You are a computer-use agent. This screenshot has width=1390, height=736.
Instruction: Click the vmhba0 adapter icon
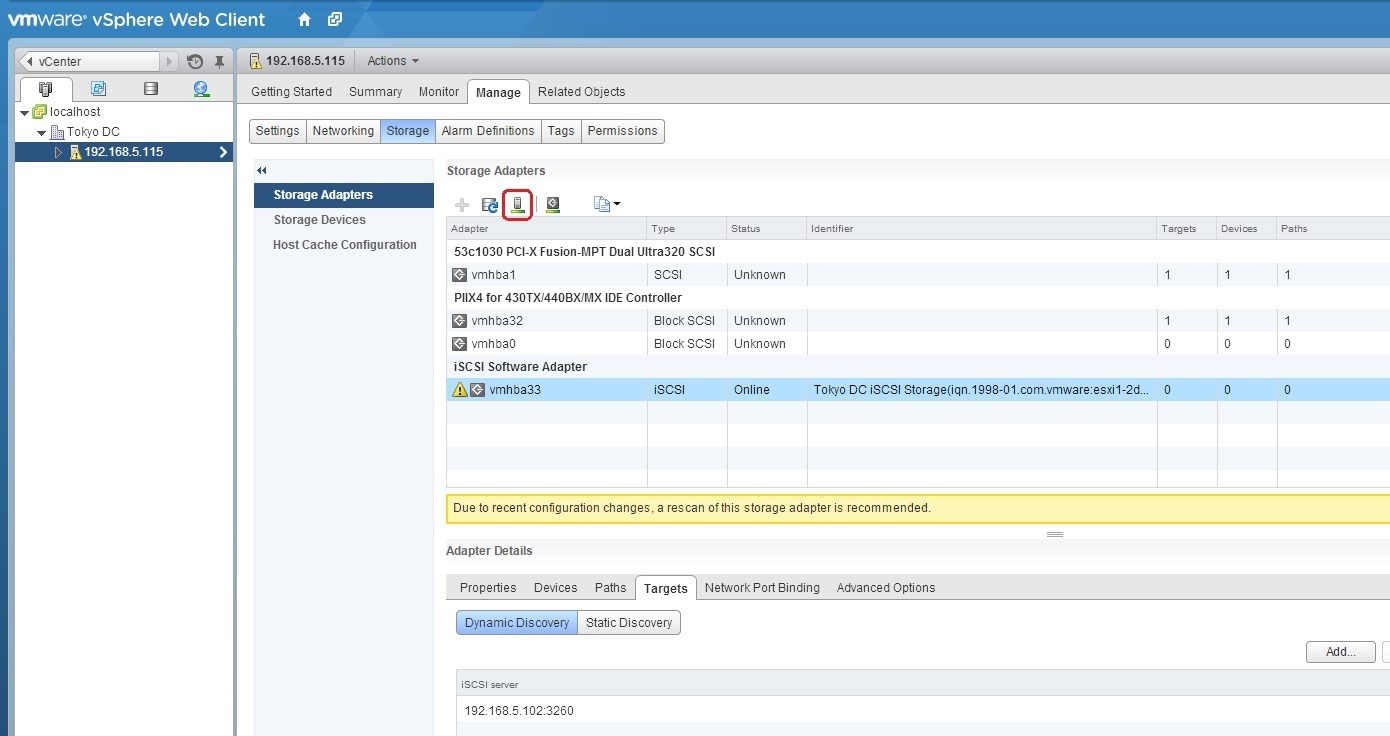click(x=460, y=344)
